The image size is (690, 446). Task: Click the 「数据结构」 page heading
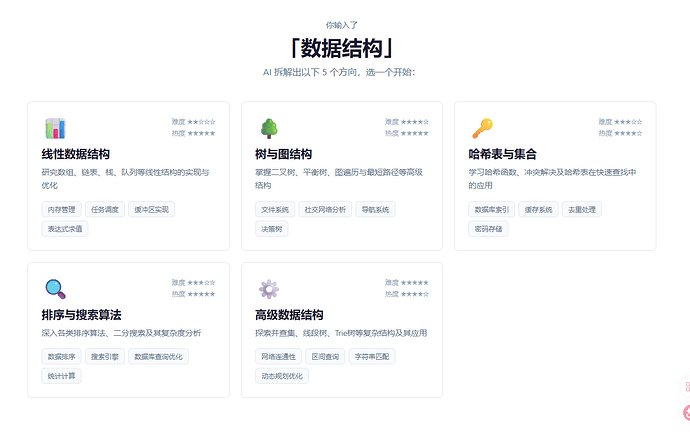tap(342, 48)
